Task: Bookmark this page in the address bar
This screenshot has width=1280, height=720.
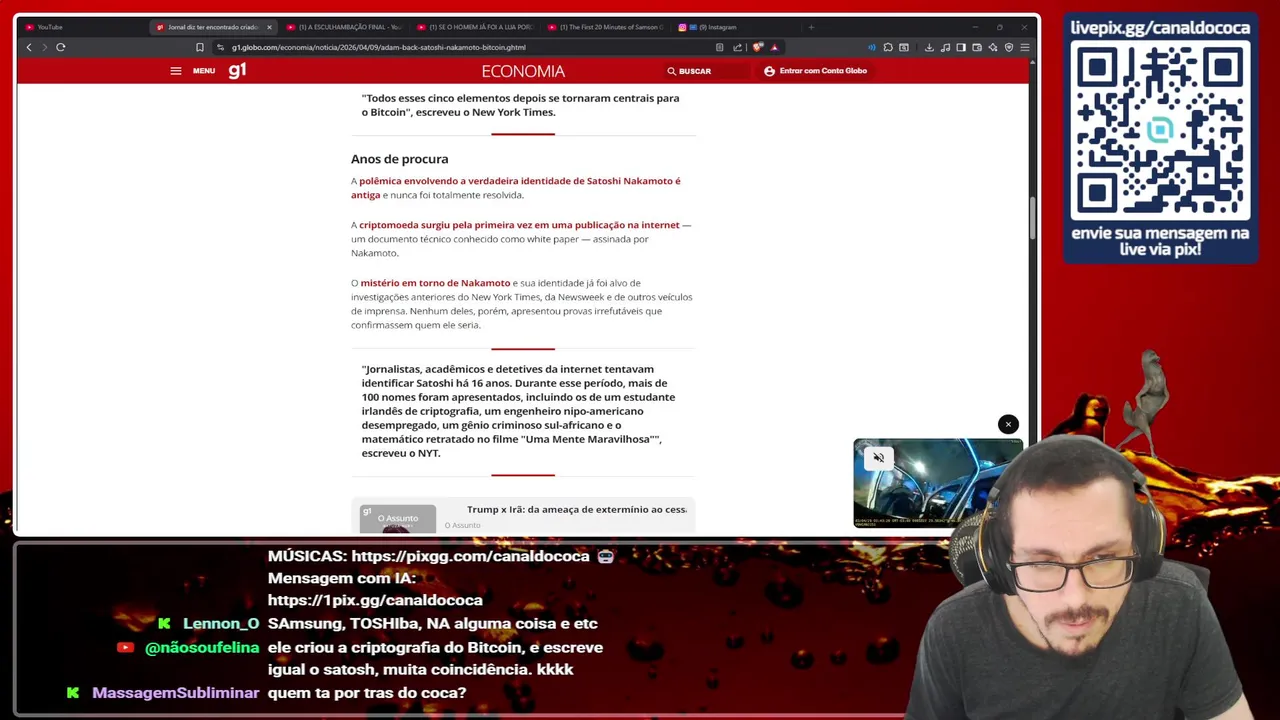Action: [x=200, y=47]
